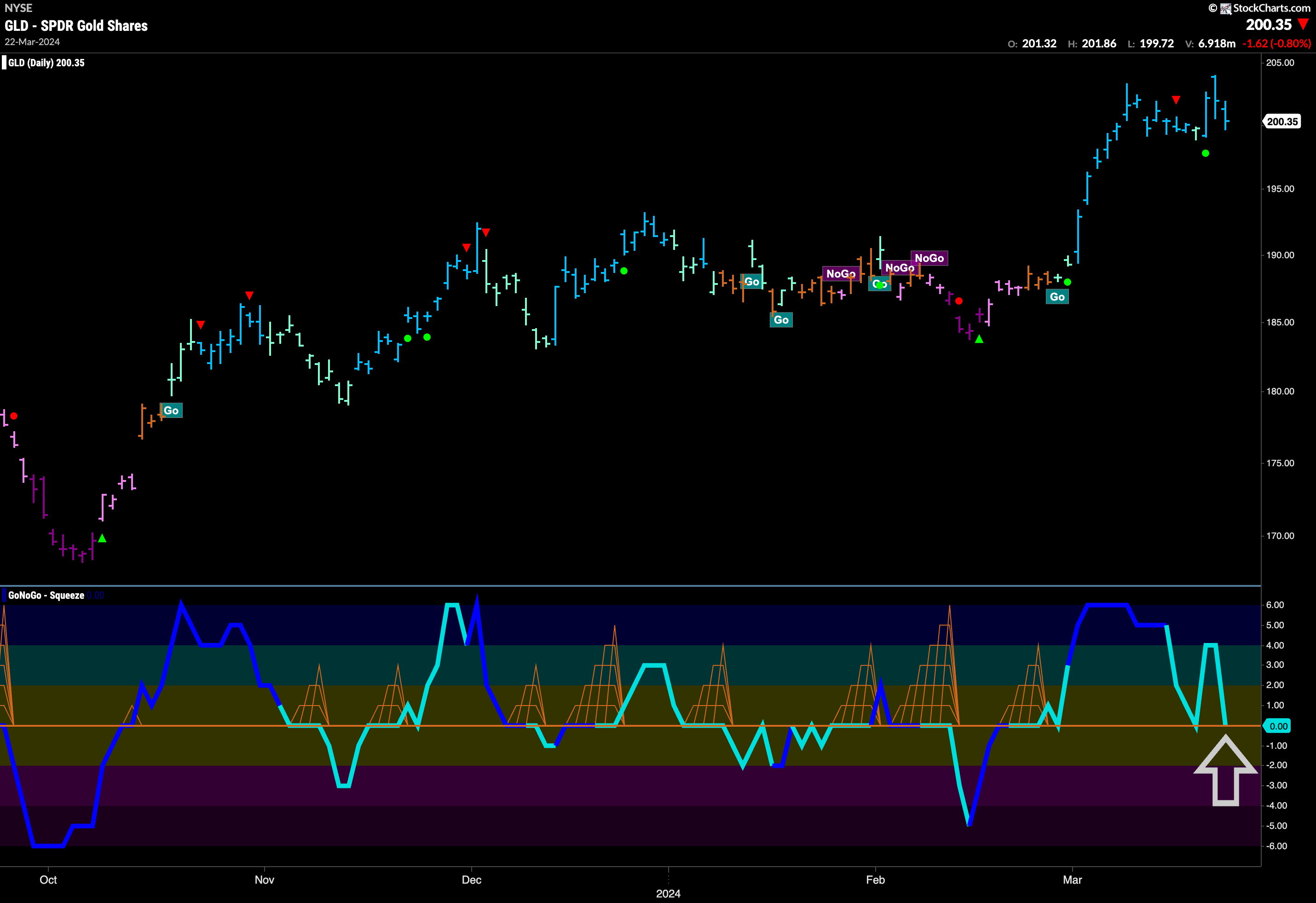Click the 175.00 price axis label
This screenshot has width=1316, height=903.
(x=1280, y=463)
